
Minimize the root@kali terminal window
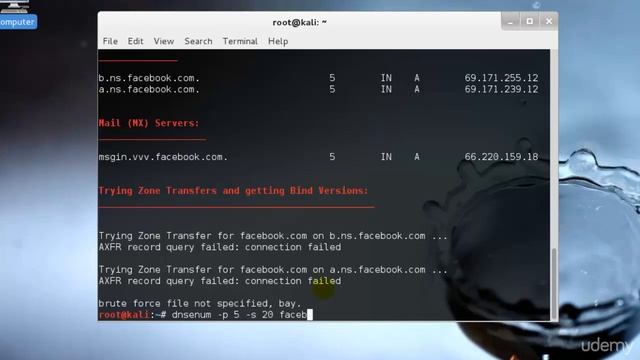click(x=510, y=21)
